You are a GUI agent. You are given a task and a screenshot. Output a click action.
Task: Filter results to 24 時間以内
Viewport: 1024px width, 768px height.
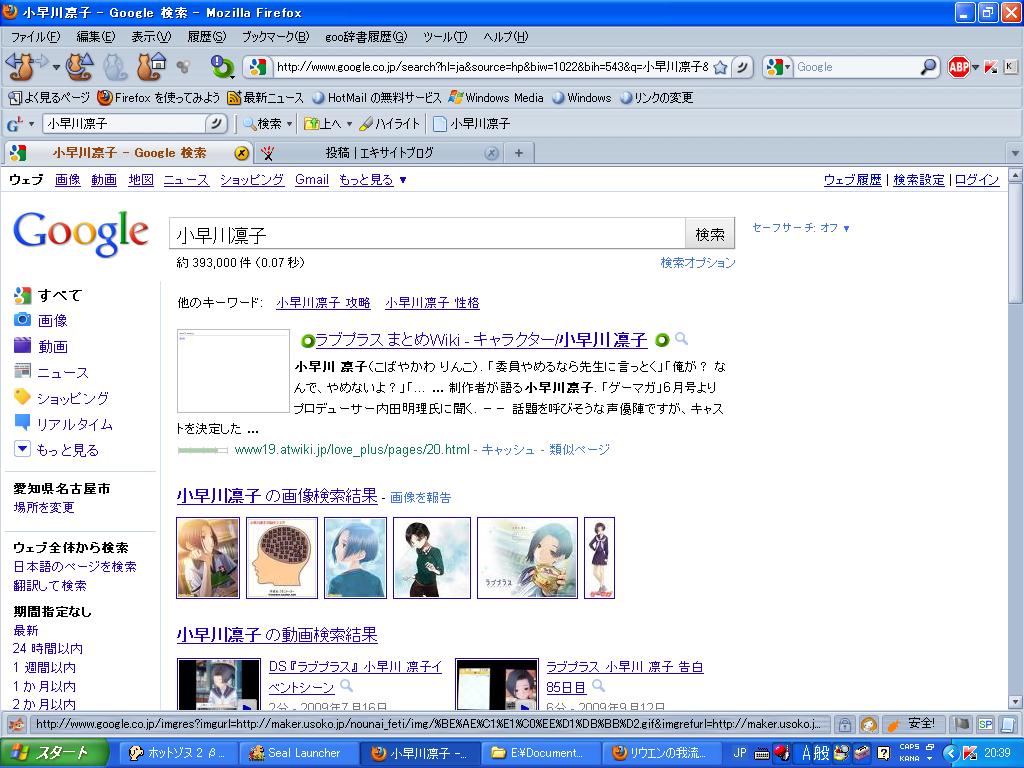point(48,648)
